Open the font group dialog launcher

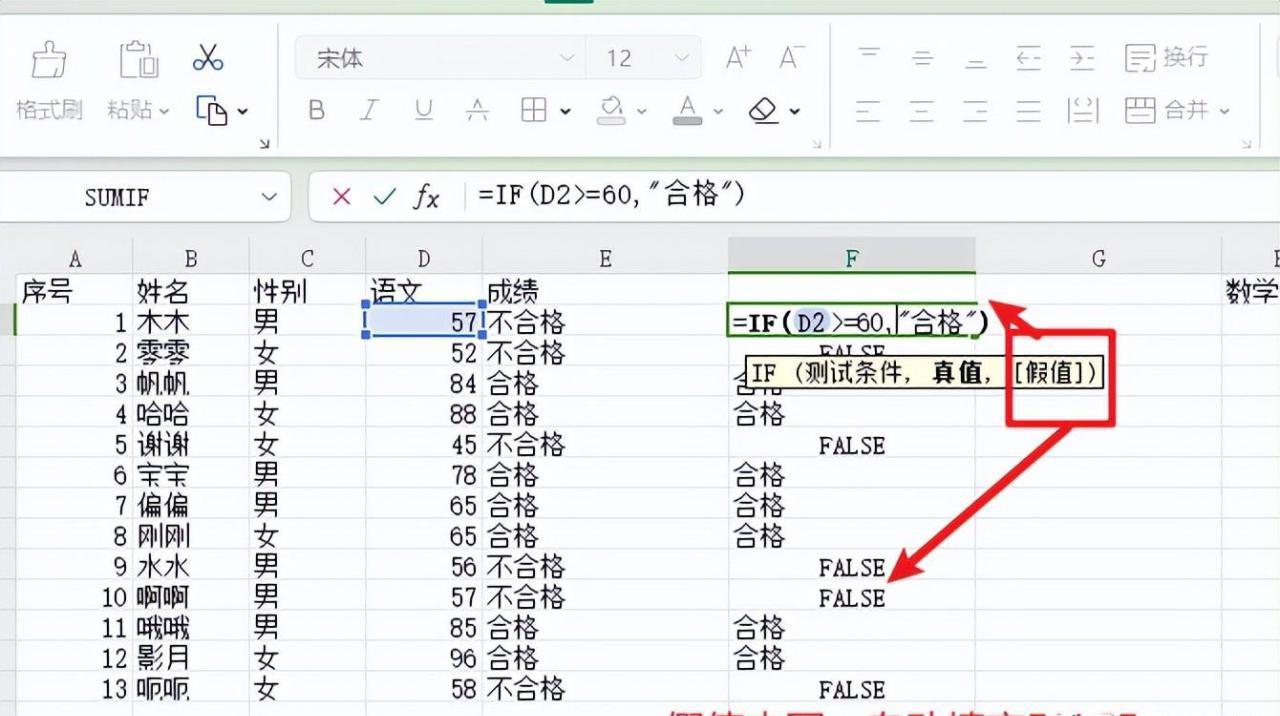tap(817, 144)
